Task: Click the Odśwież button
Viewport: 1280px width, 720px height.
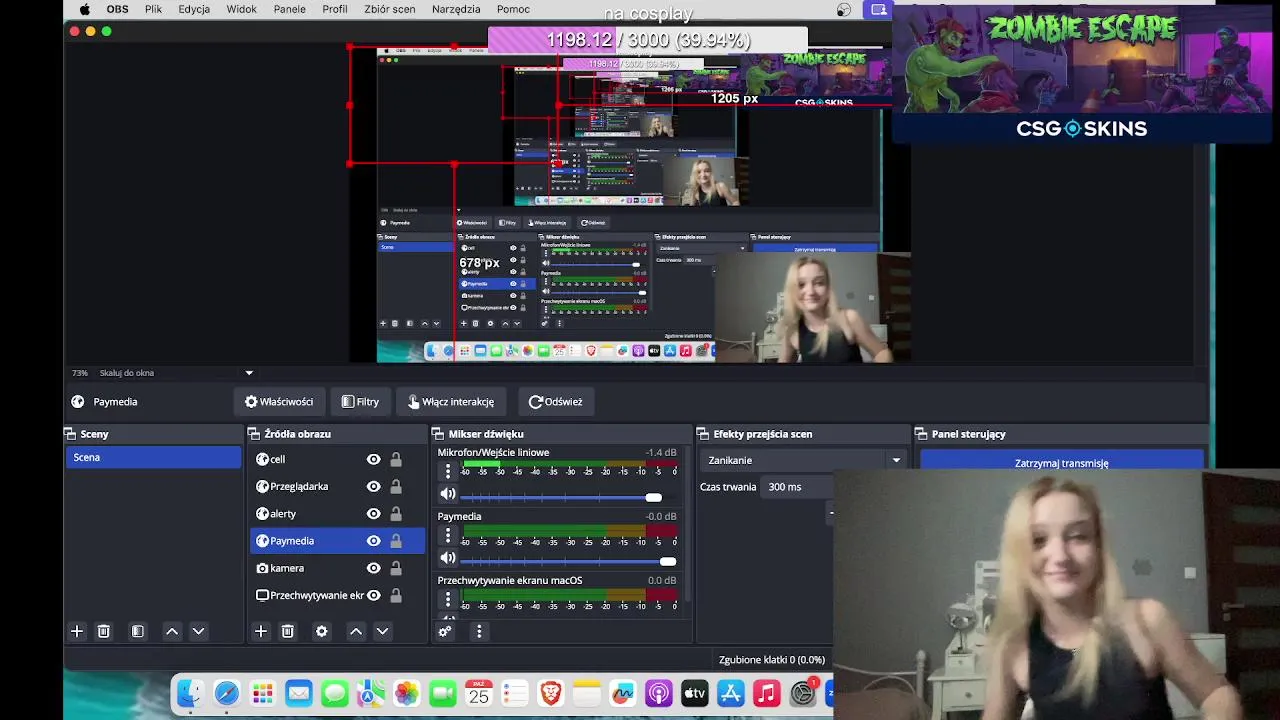Action: coord(555,402)
